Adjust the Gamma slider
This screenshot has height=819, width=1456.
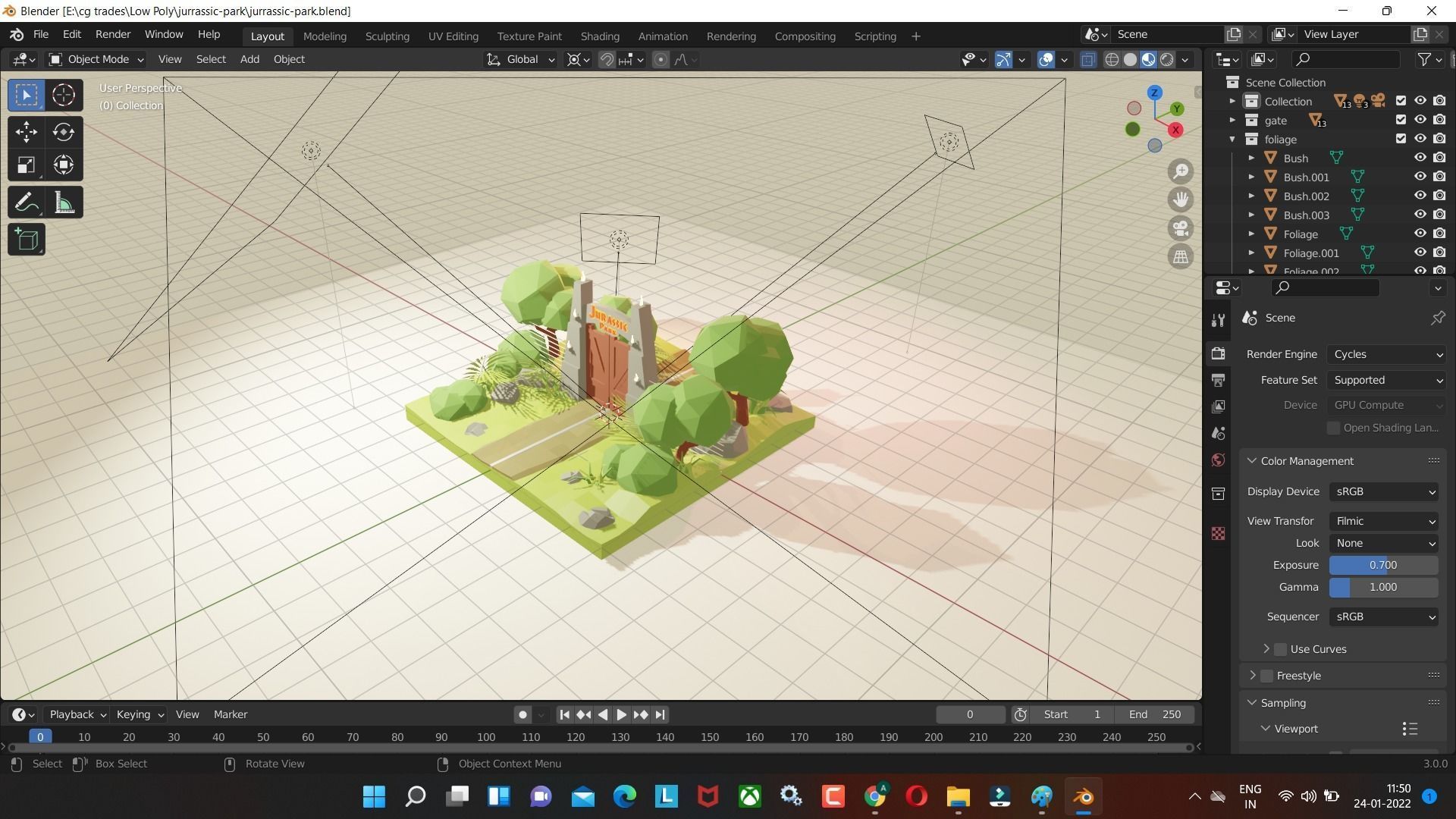(1384, 587)
